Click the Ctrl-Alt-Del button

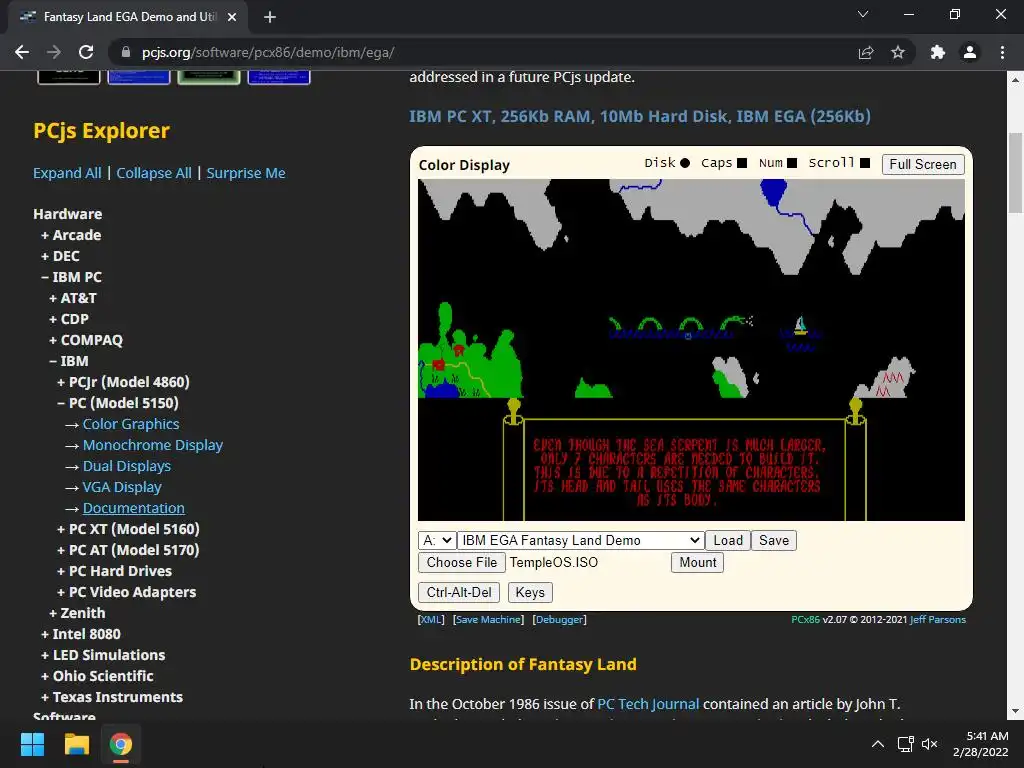pos(459,592)
